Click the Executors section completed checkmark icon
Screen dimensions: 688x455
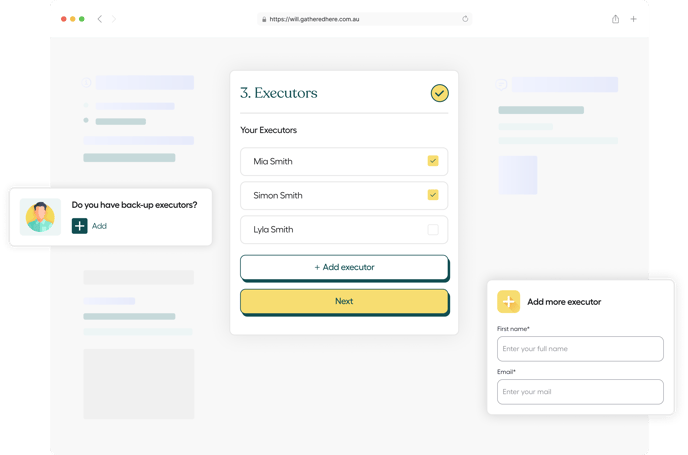(x=439, y=93)
